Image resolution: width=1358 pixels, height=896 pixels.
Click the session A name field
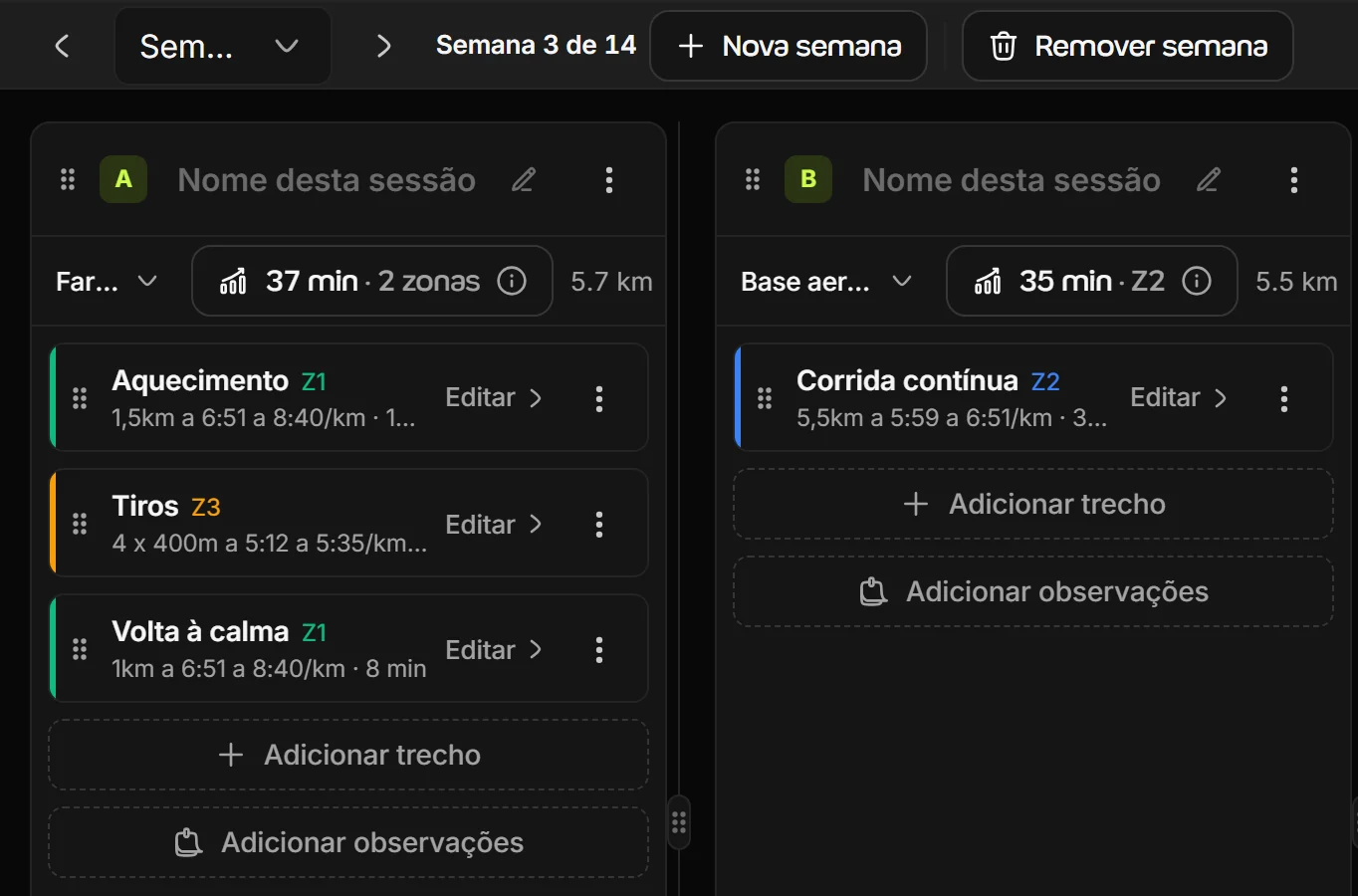327,179
